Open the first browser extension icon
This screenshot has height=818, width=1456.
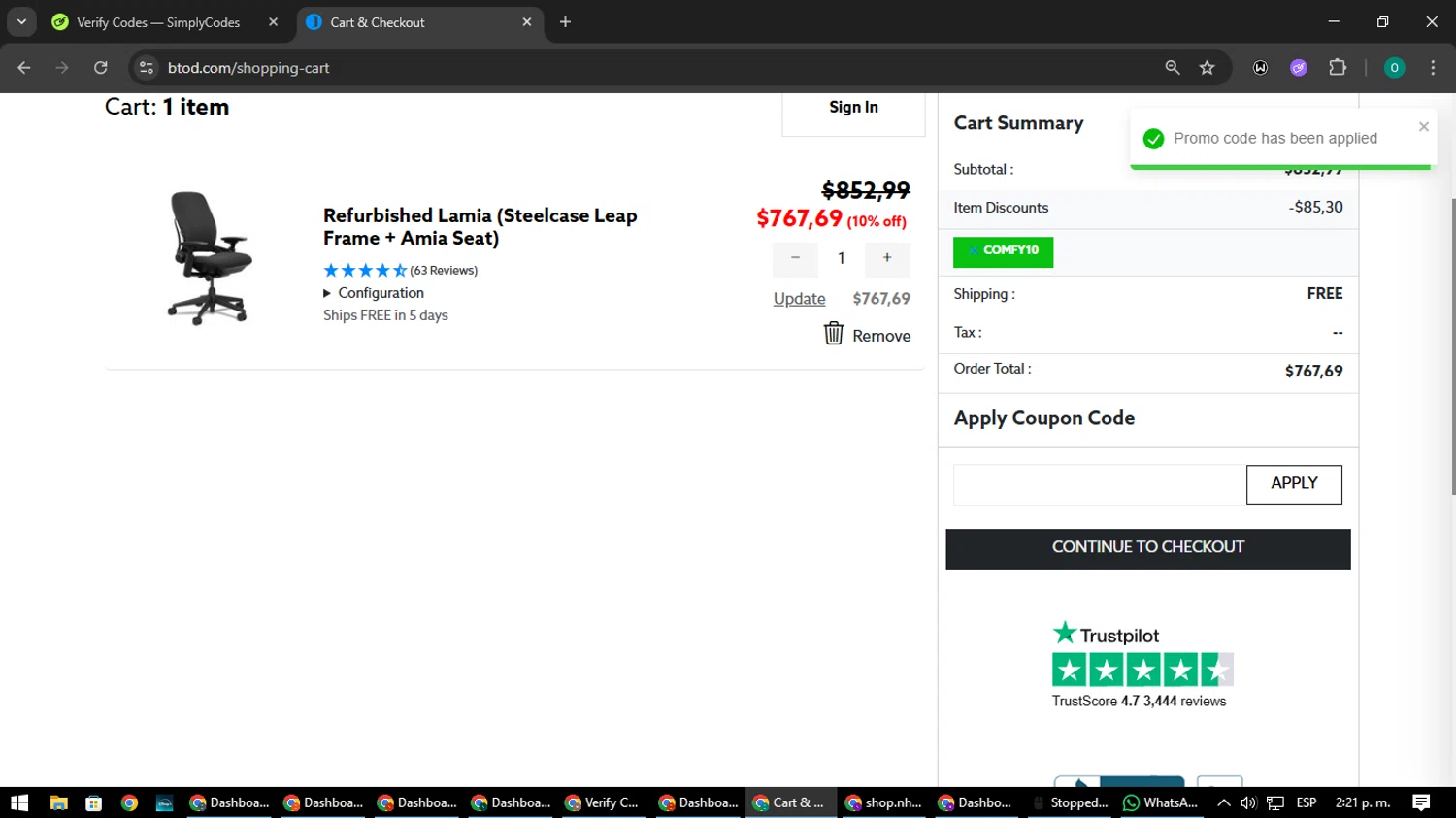tap(1260, 68)
